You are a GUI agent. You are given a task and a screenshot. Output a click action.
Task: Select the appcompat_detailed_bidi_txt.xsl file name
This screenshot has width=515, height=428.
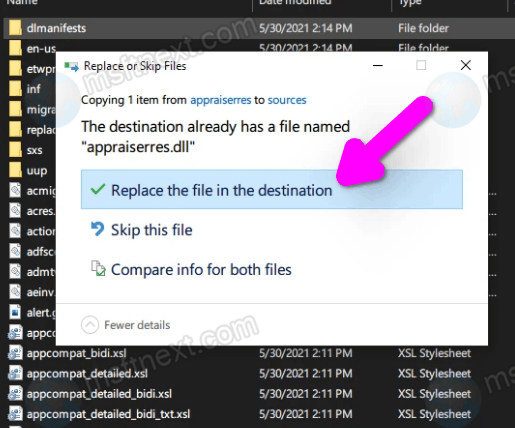(x=108, y=414)
